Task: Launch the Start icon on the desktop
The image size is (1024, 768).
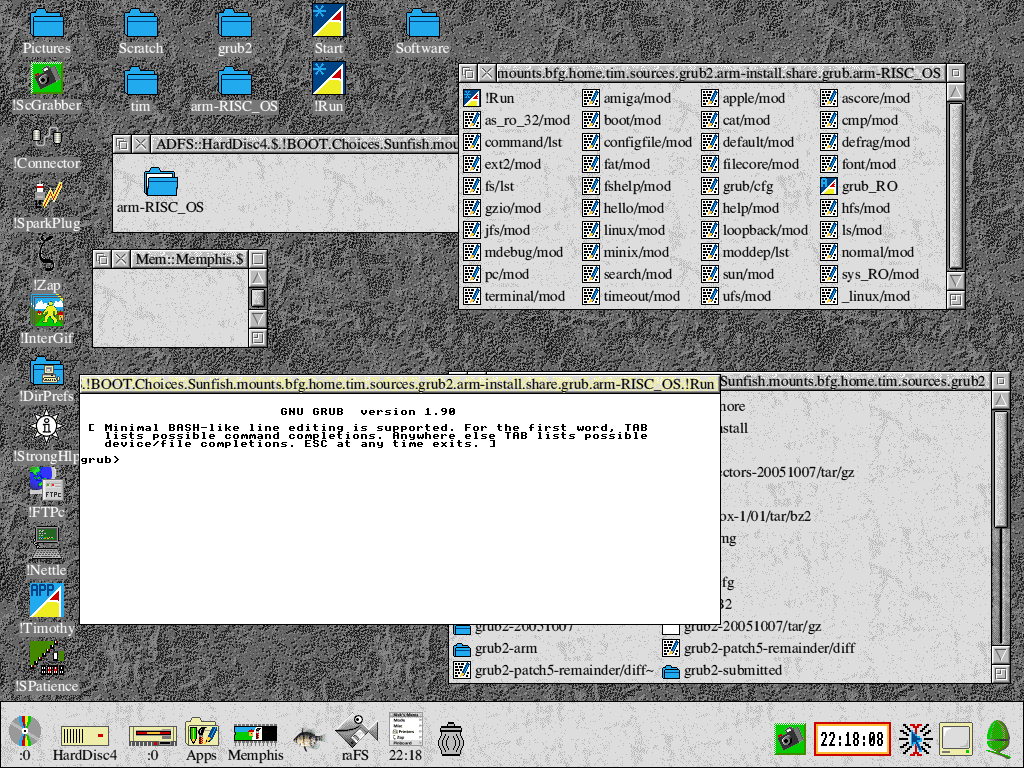Action: point(328,31)
